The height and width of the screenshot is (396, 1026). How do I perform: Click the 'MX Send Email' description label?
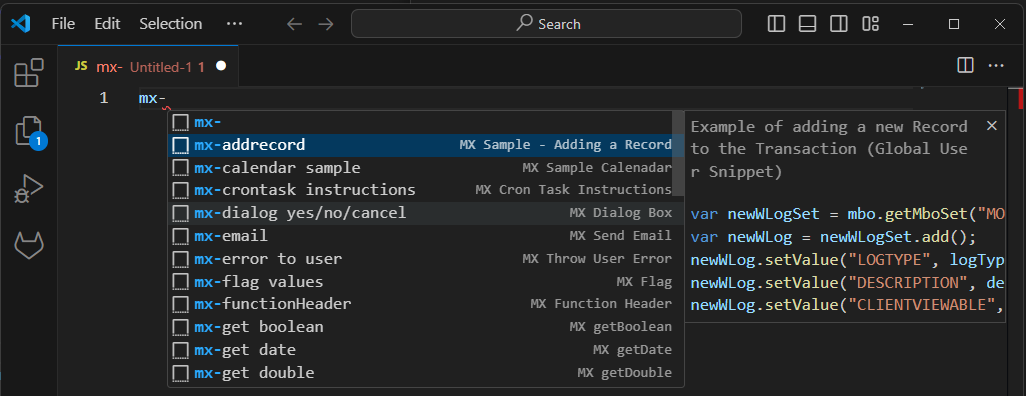pos(620,236)
